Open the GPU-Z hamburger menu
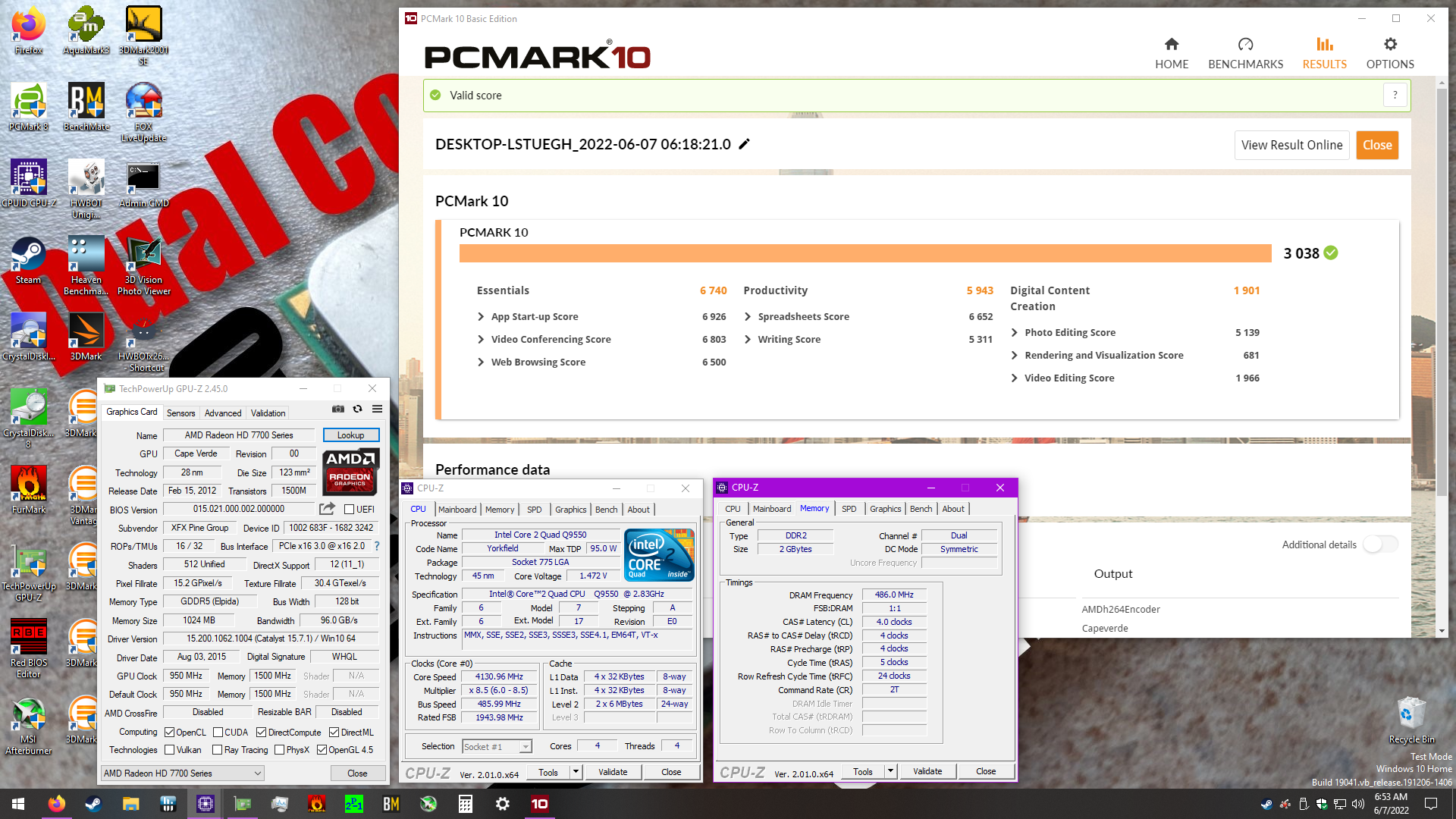The height and width of the screenshot is (819, 1456). (x=377, y=409)
